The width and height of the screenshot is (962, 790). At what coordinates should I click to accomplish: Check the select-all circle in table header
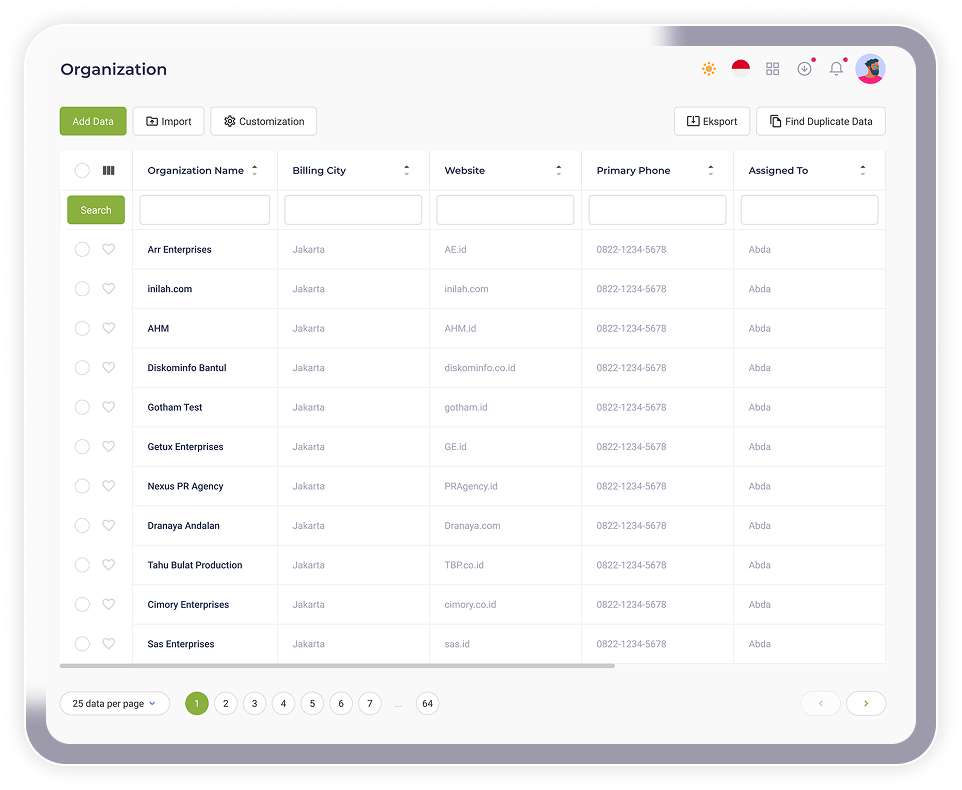coord(82,171)
